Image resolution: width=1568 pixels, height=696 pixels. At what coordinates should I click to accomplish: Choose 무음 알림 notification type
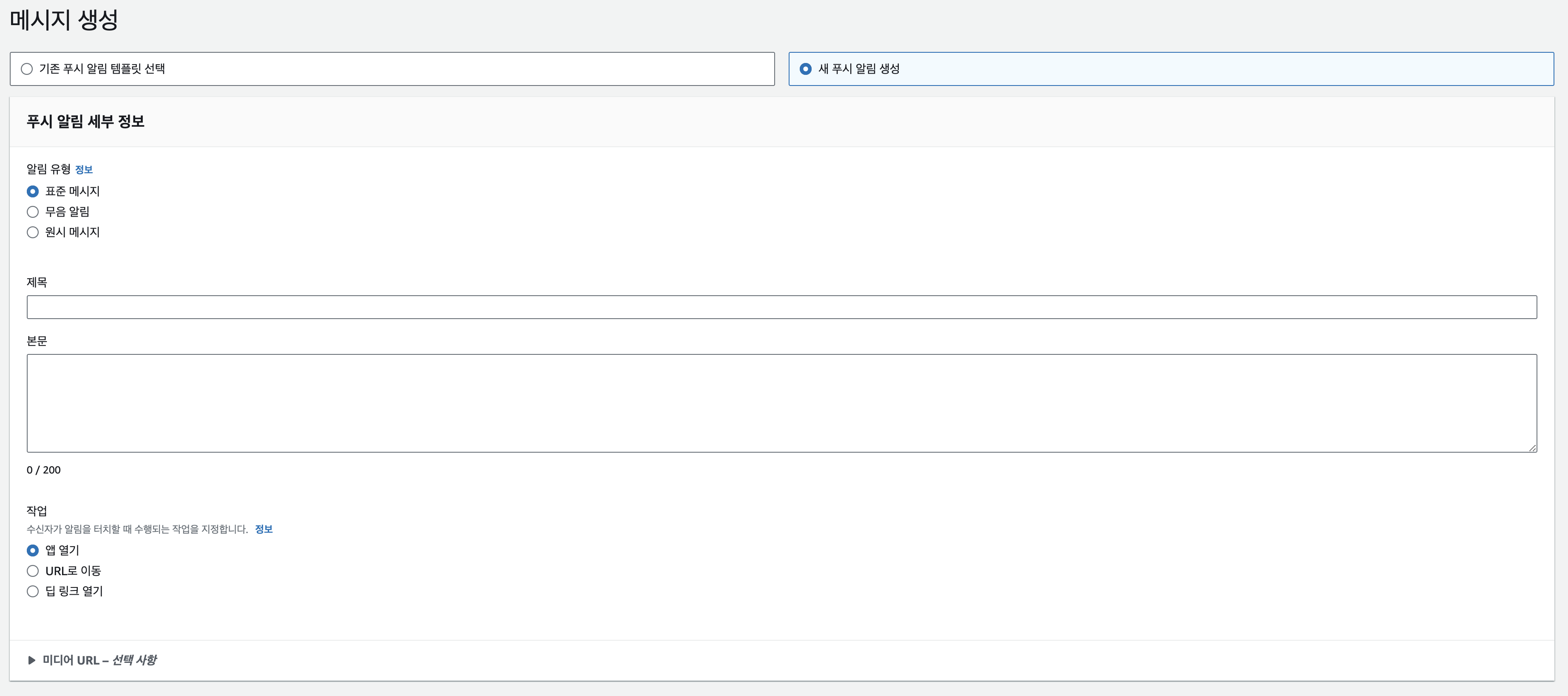pos(33,212)
